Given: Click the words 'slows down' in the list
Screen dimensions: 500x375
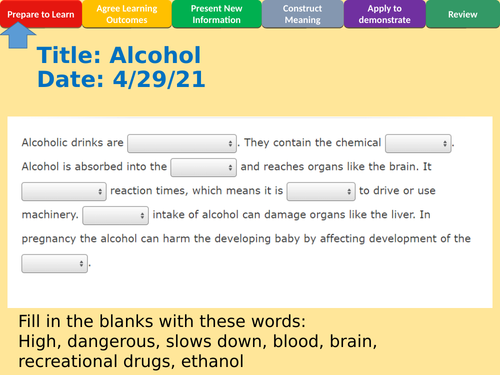Looking at the screenshot, I should click(216, 341).
